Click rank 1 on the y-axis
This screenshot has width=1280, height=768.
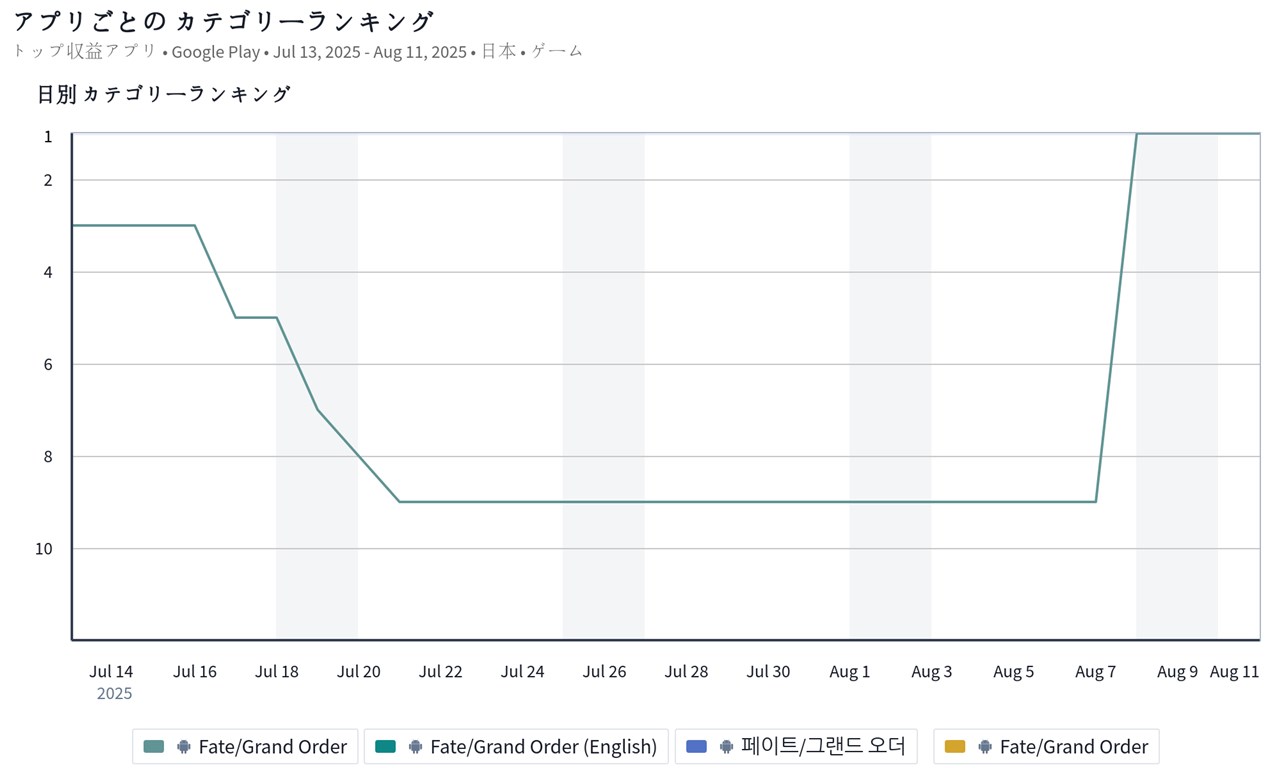[x=47, y=136]
